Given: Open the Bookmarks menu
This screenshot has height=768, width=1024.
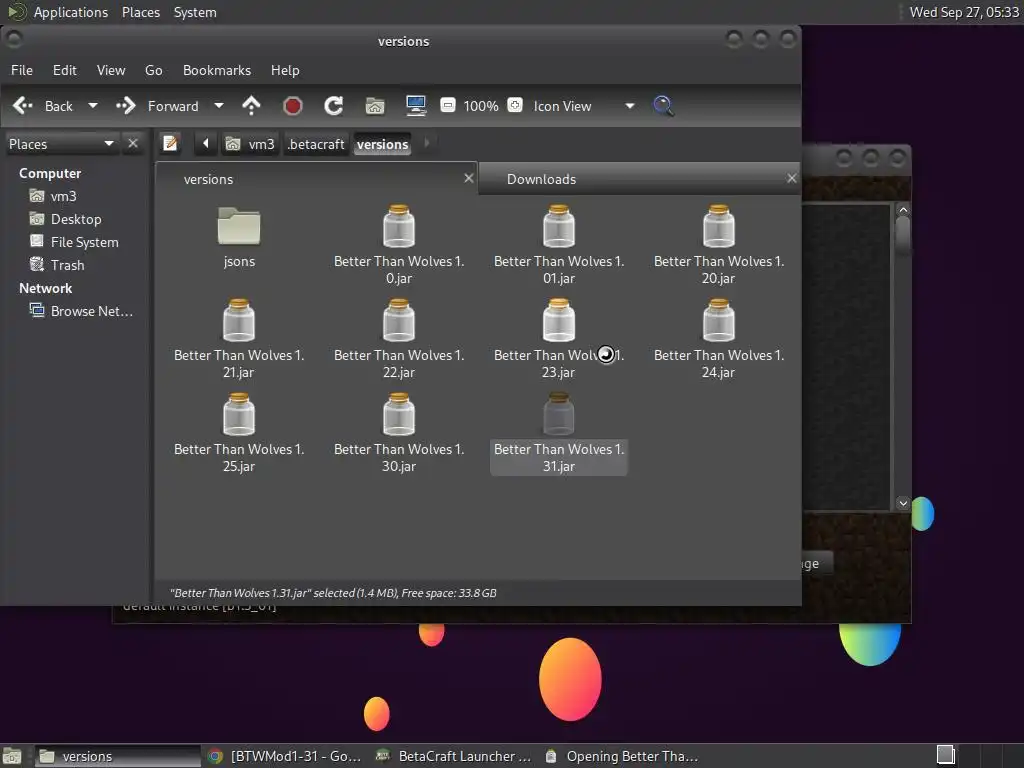Looking at the screenshot, I should point(217,70).
